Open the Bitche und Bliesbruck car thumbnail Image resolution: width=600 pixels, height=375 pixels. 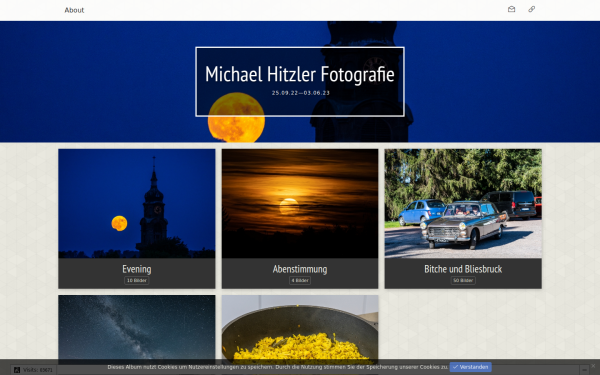tap(463, 204)
